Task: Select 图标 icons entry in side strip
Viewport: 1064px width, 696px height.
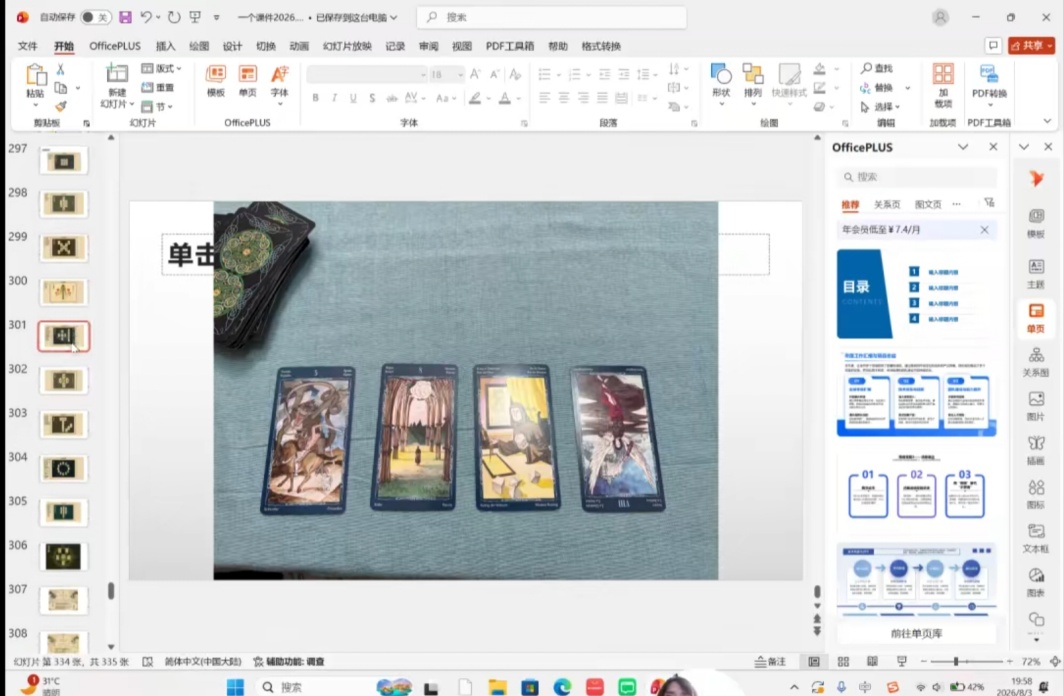Action: click(1036, 495)
